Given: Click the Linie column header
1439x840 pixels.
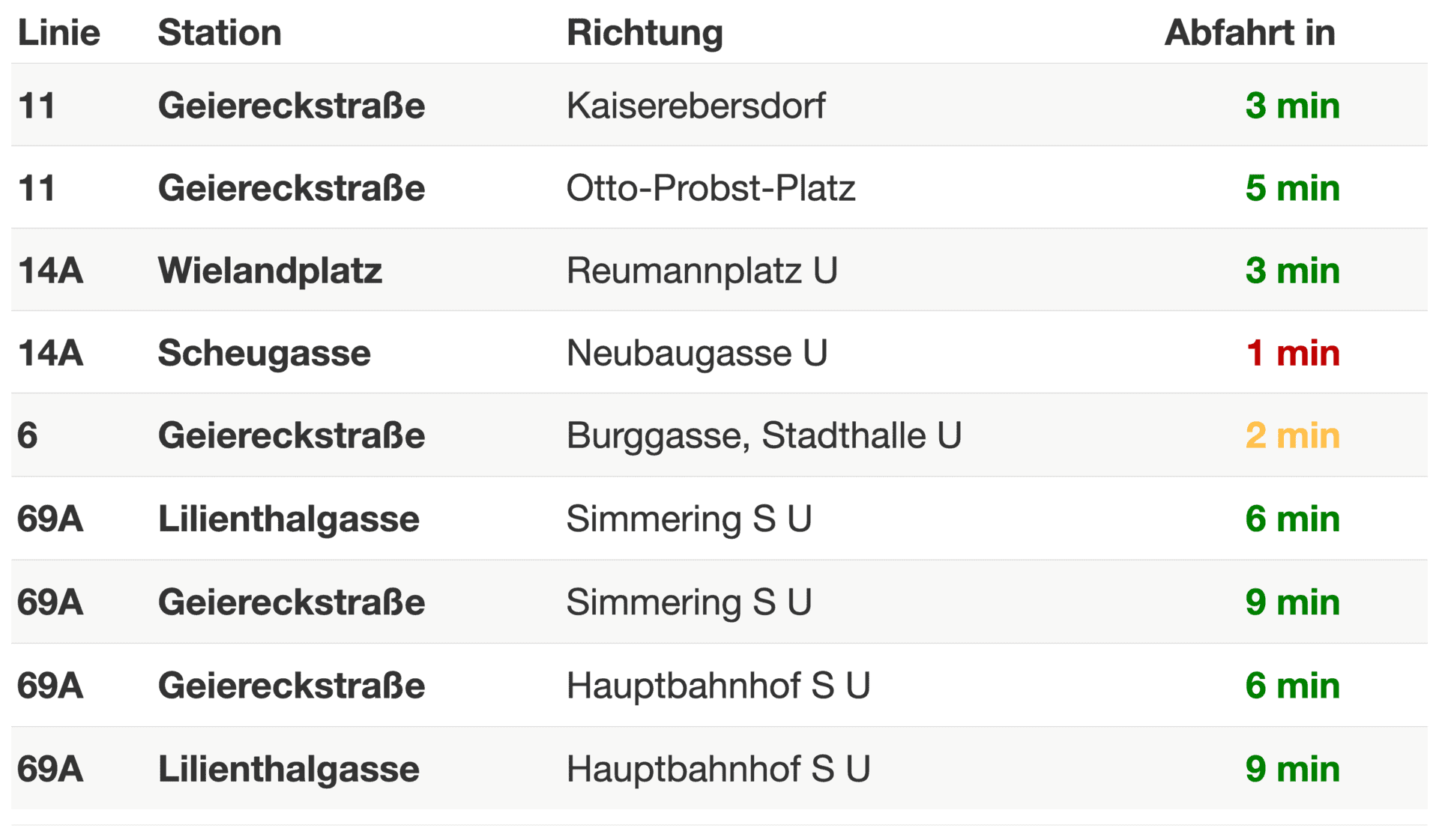Looking at the screenshot, I should (58, 33).
